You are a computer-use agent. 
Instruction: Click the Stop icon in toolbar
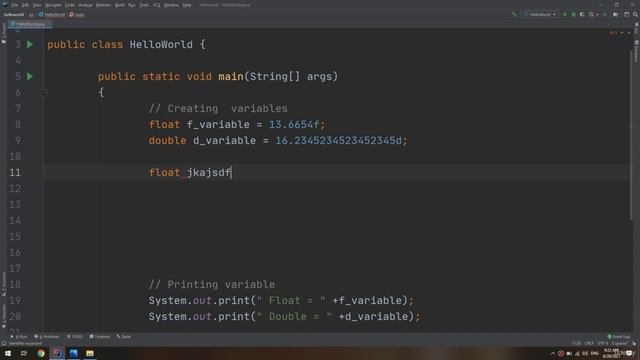click(605, 14)
